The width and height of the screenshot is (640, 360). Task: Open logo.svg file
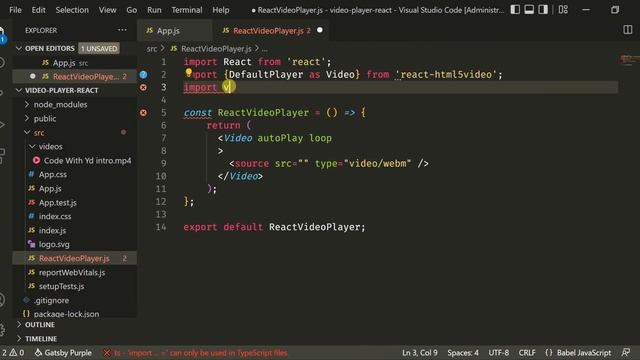click(54, 244)
